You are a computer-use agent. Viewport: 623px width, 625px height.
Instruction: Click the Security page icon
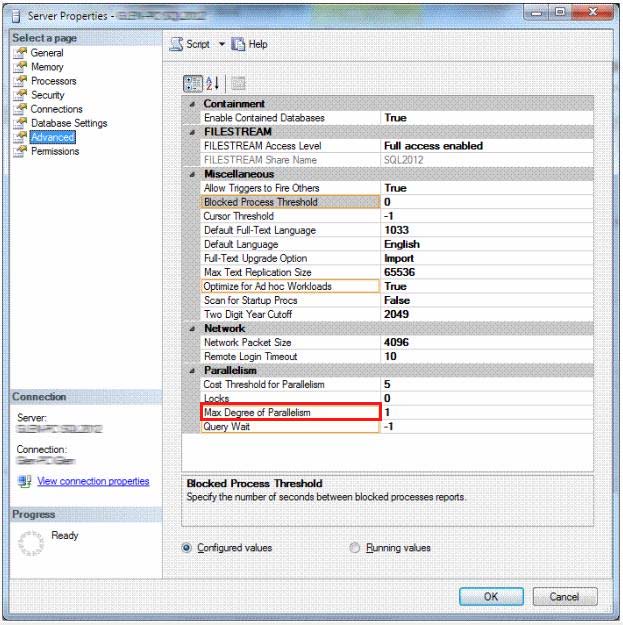coord(20,95)
